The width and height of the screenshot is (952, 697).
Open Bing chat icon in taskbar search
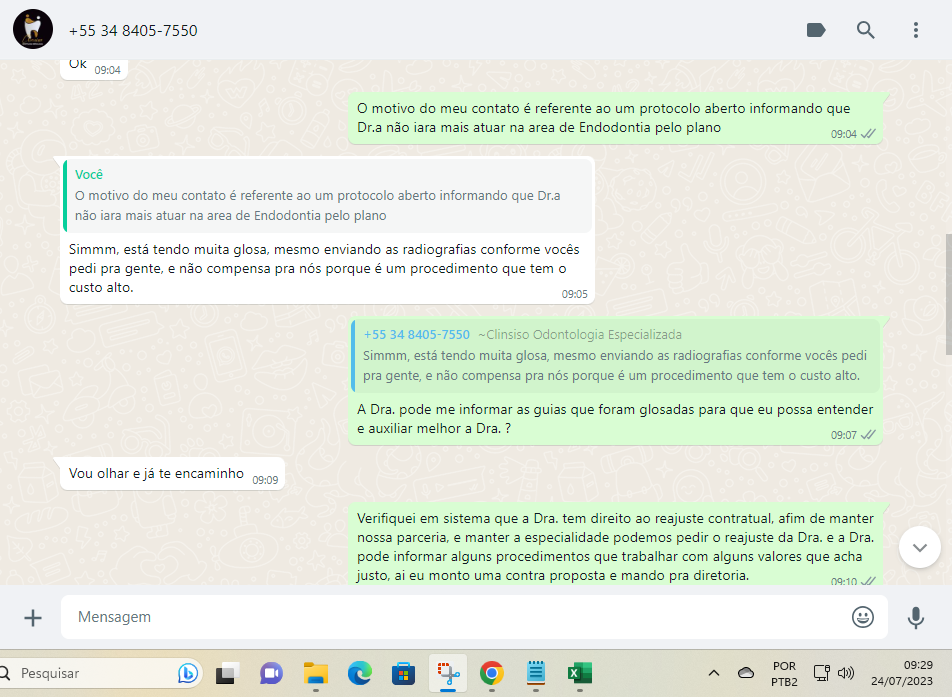(188, 673)
